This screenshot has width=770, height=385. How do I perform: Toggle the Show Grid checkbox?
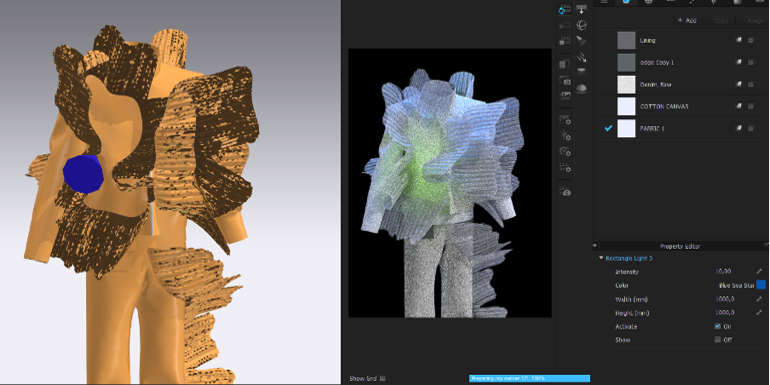(x=383, y=378)
